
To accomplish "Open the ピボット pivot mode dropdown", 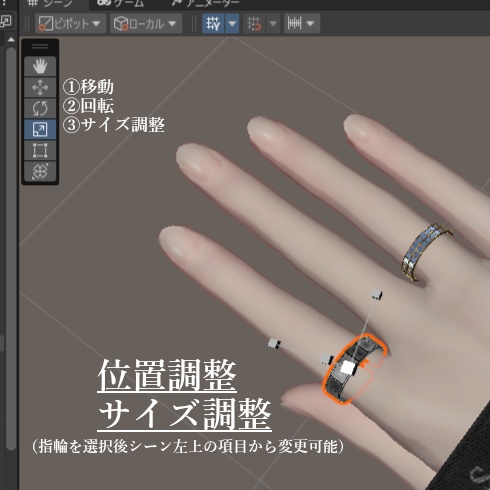I will click(x=70, y=24).
